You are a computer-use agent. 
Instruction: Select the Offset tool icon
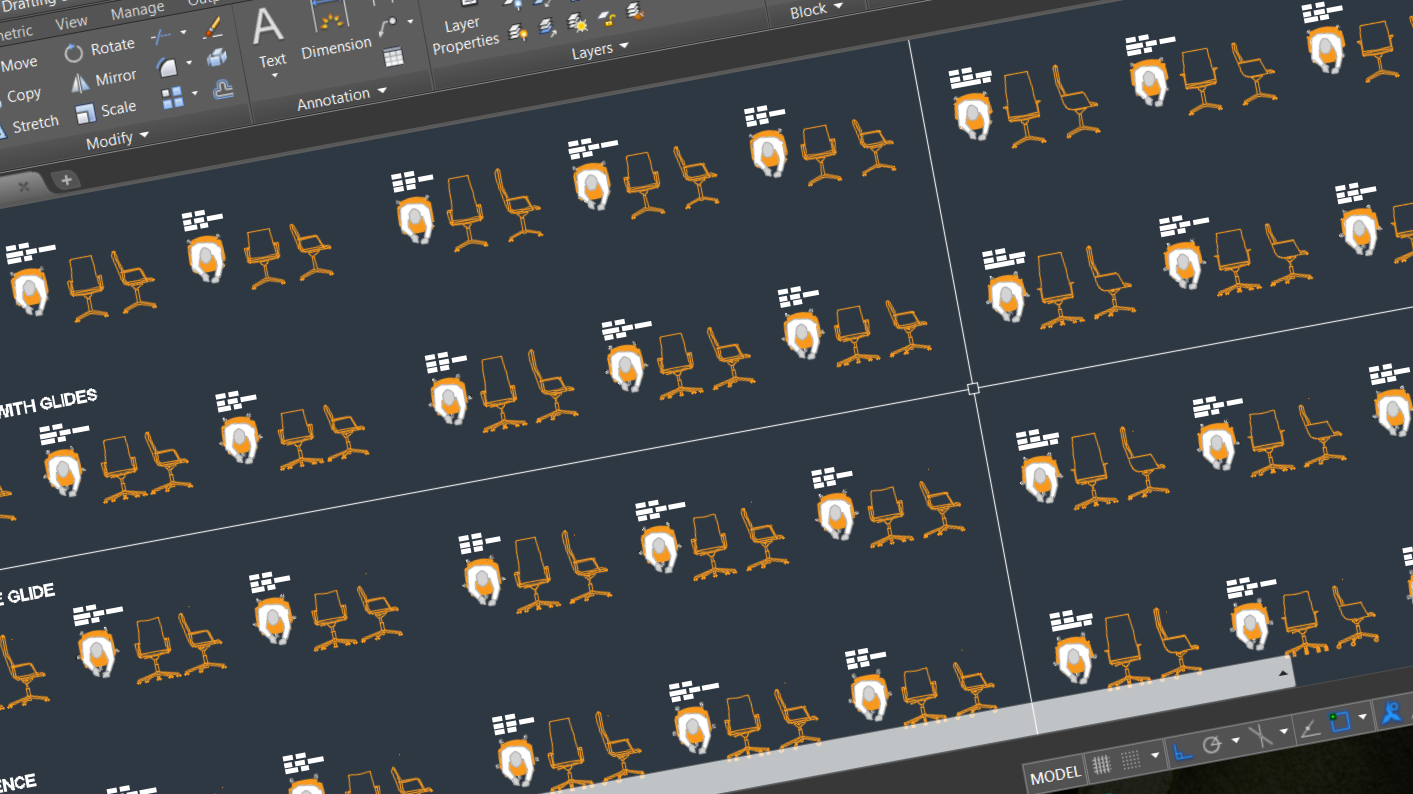pyautogui.click(x=223, y=89)
